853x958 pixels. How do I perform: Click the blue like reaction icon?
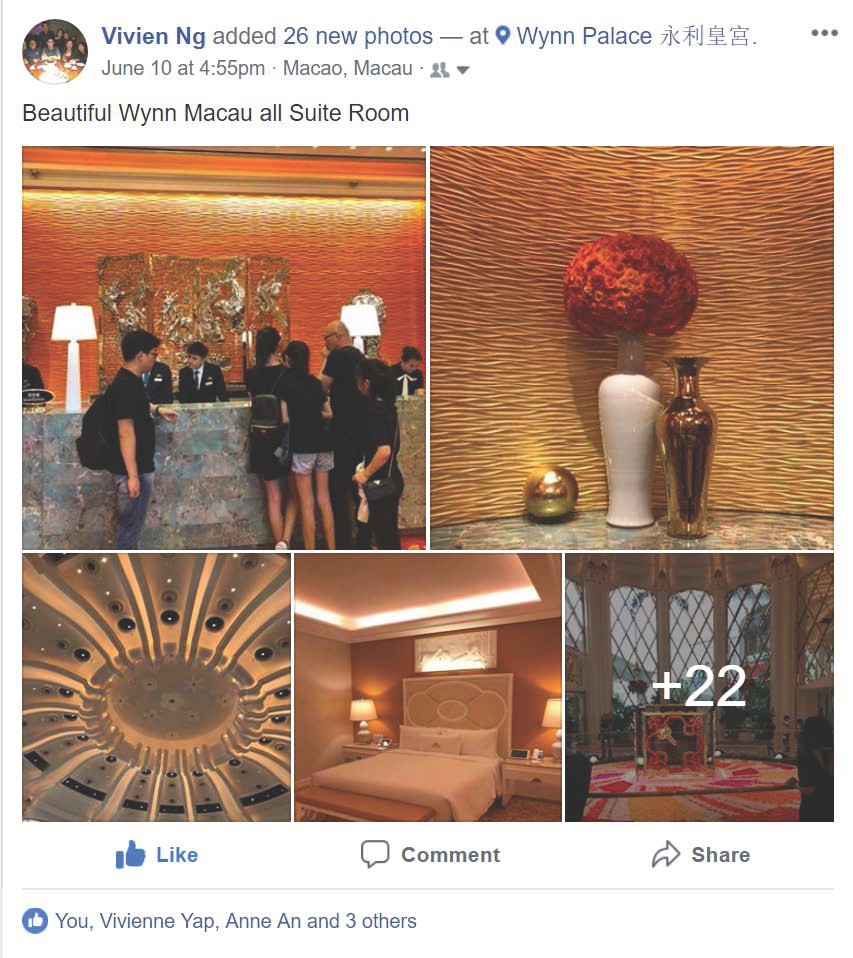click(x=35, y=921)
